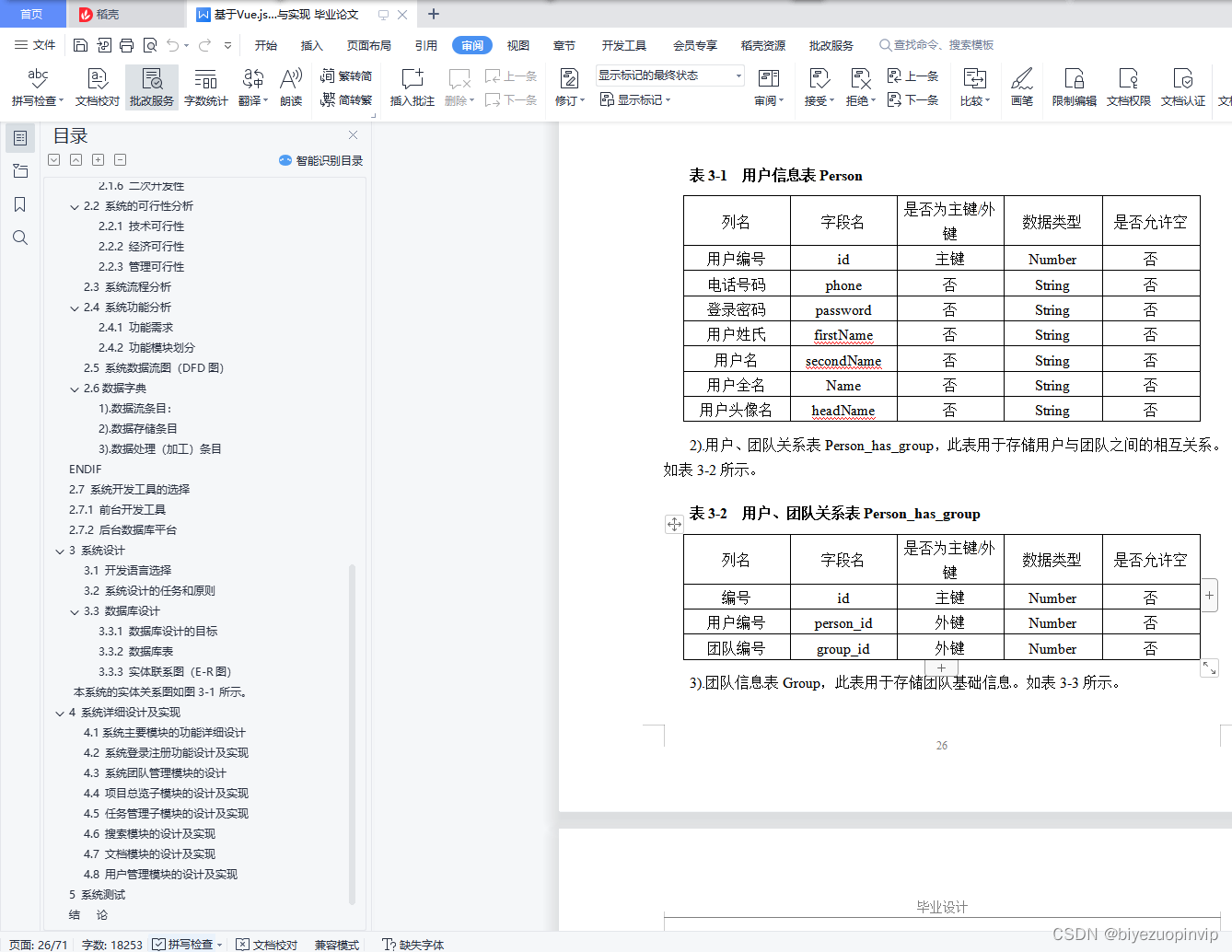
Task: Expand the 显示标记 dropdown
Action: click(635, 99)
